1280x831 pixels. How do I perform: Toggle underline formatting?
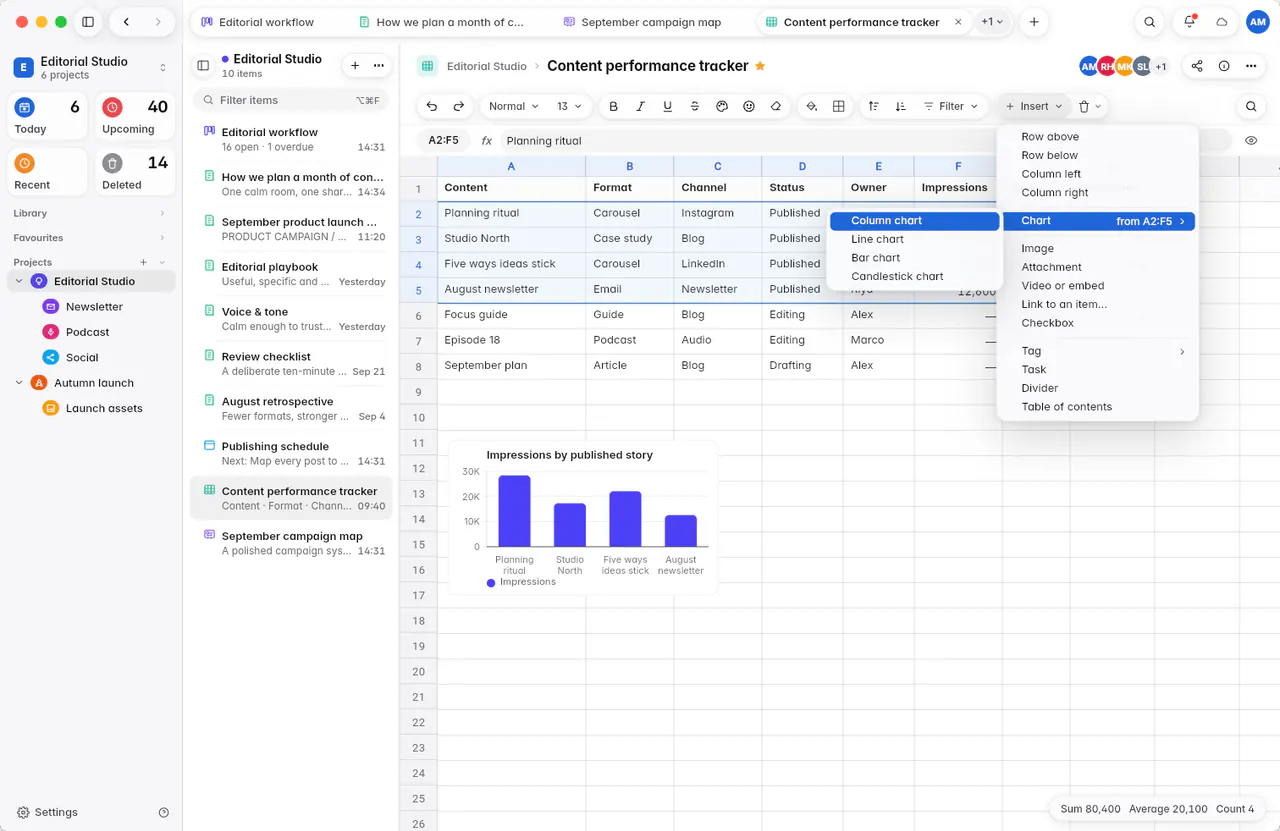(x=668, y=106)
